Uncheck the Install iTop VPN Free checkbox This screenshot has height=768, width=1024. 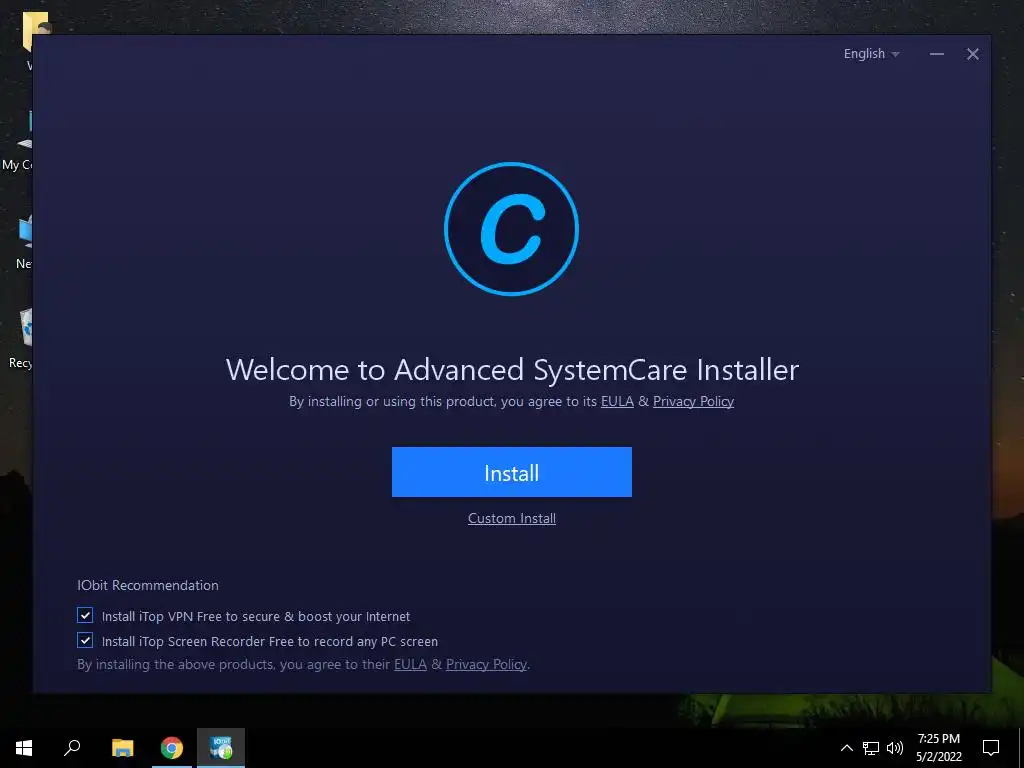pyautogui.click(x=85, y=615)
